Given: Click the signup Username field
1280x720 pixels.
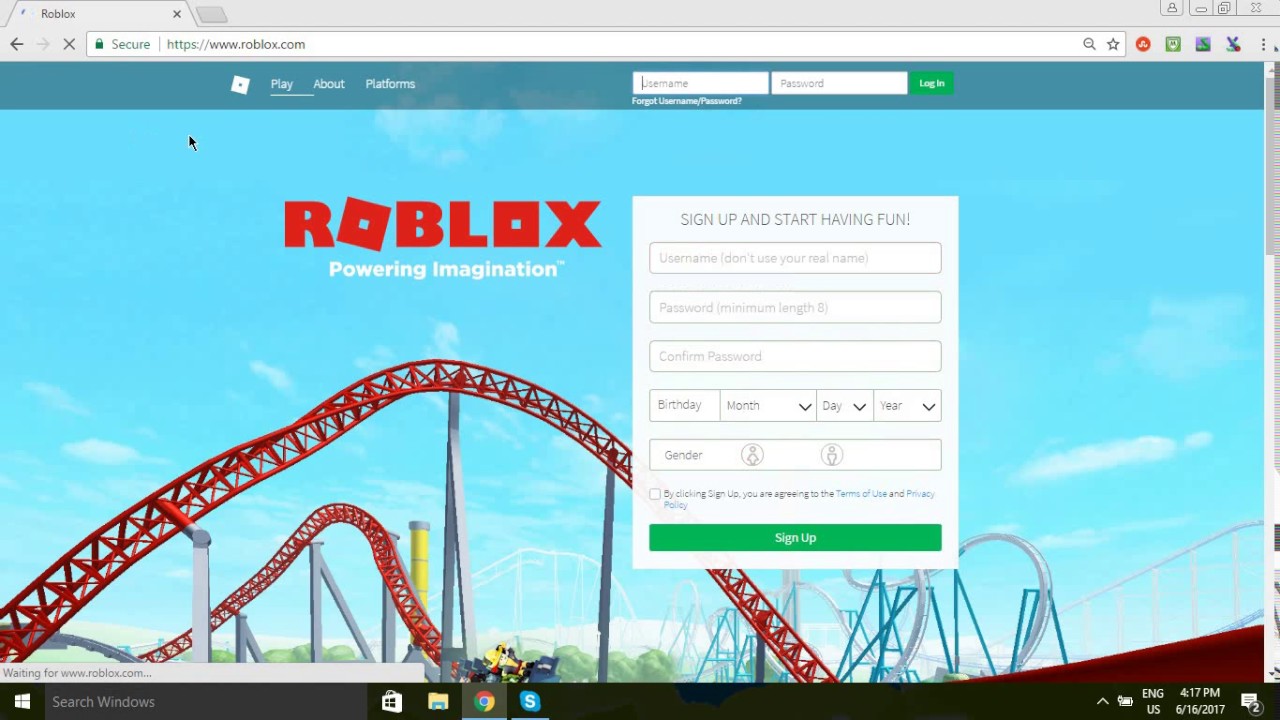Looking at the screenshot, I should [795, 258].
